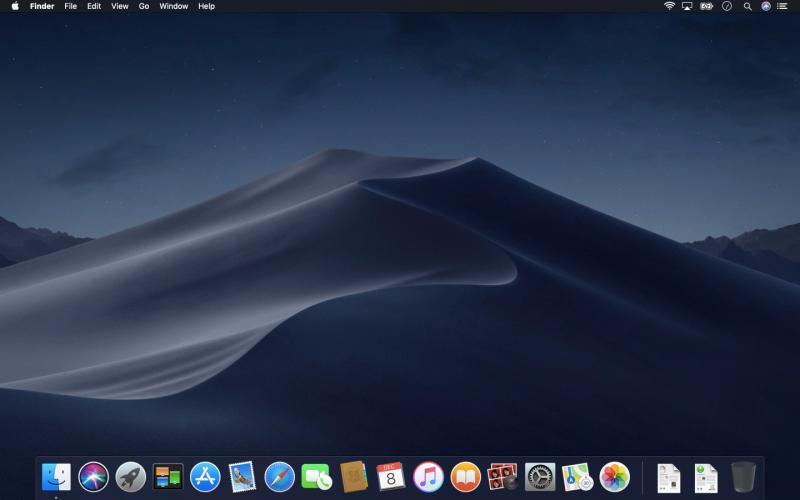This screenshot has height=500, width=800.
Task: Open the Apple menu
Action: pos(15,6)
